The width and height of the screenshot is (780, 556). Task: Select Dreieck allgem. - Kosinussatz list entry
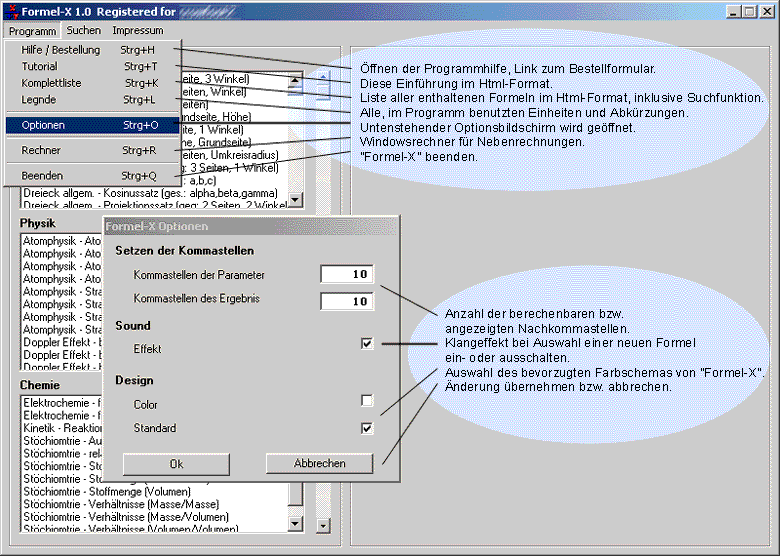(x=150, y=192)
